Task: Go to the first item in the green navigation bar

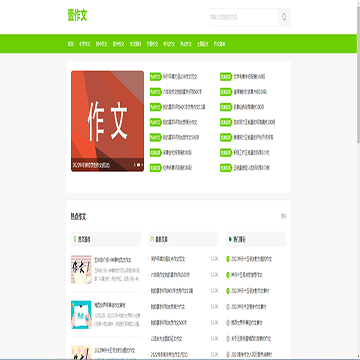Action: click(x=70, y=44)
